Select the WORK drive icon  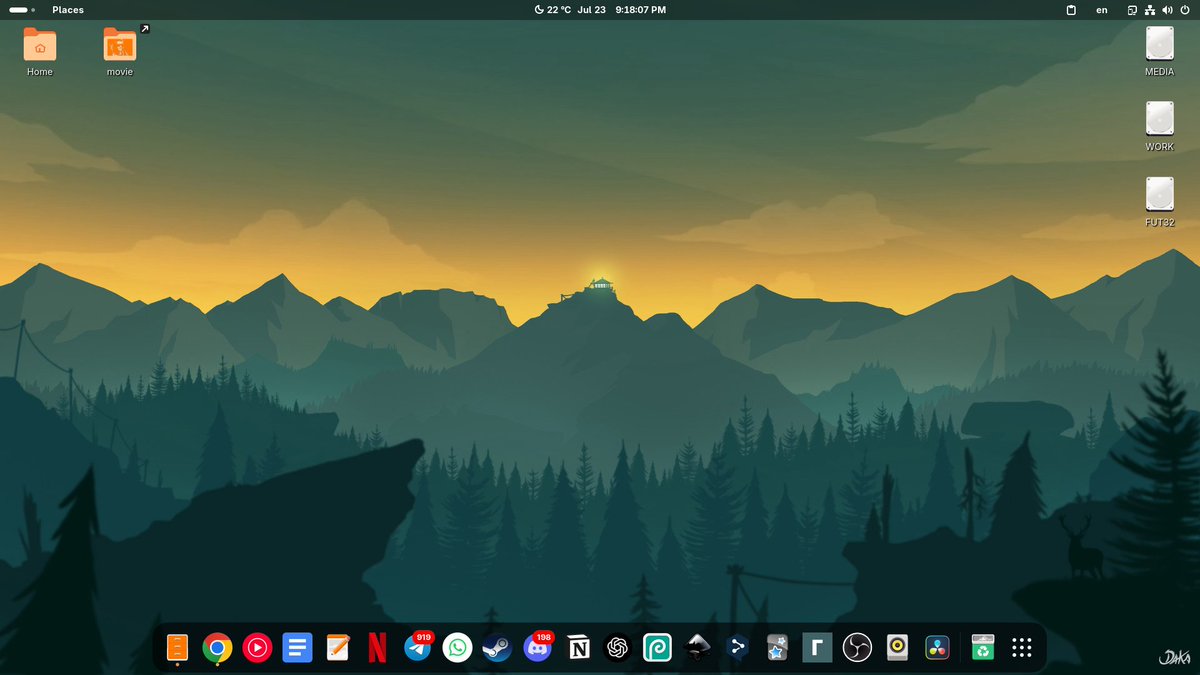click(x=1159, y=127)
